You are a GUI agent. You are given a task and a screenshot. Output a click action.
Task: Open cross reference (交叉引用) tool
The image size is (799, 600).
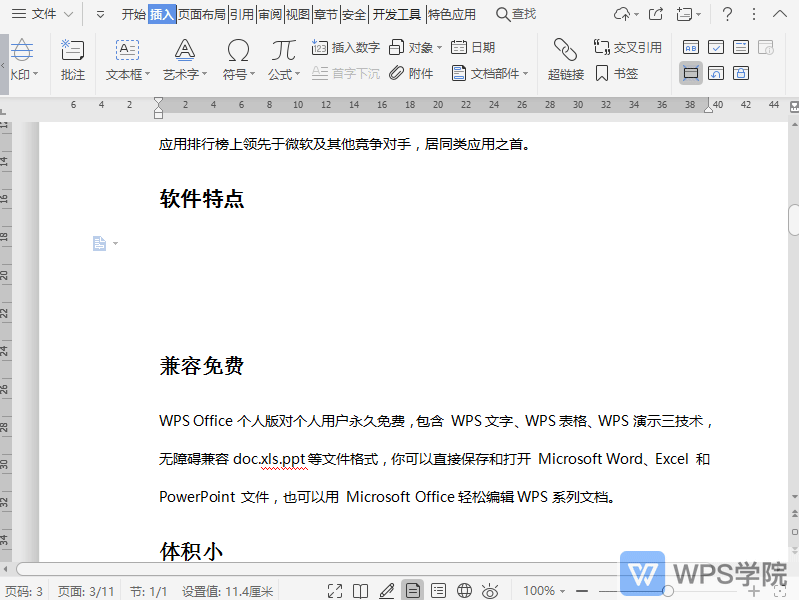[627, 47]
